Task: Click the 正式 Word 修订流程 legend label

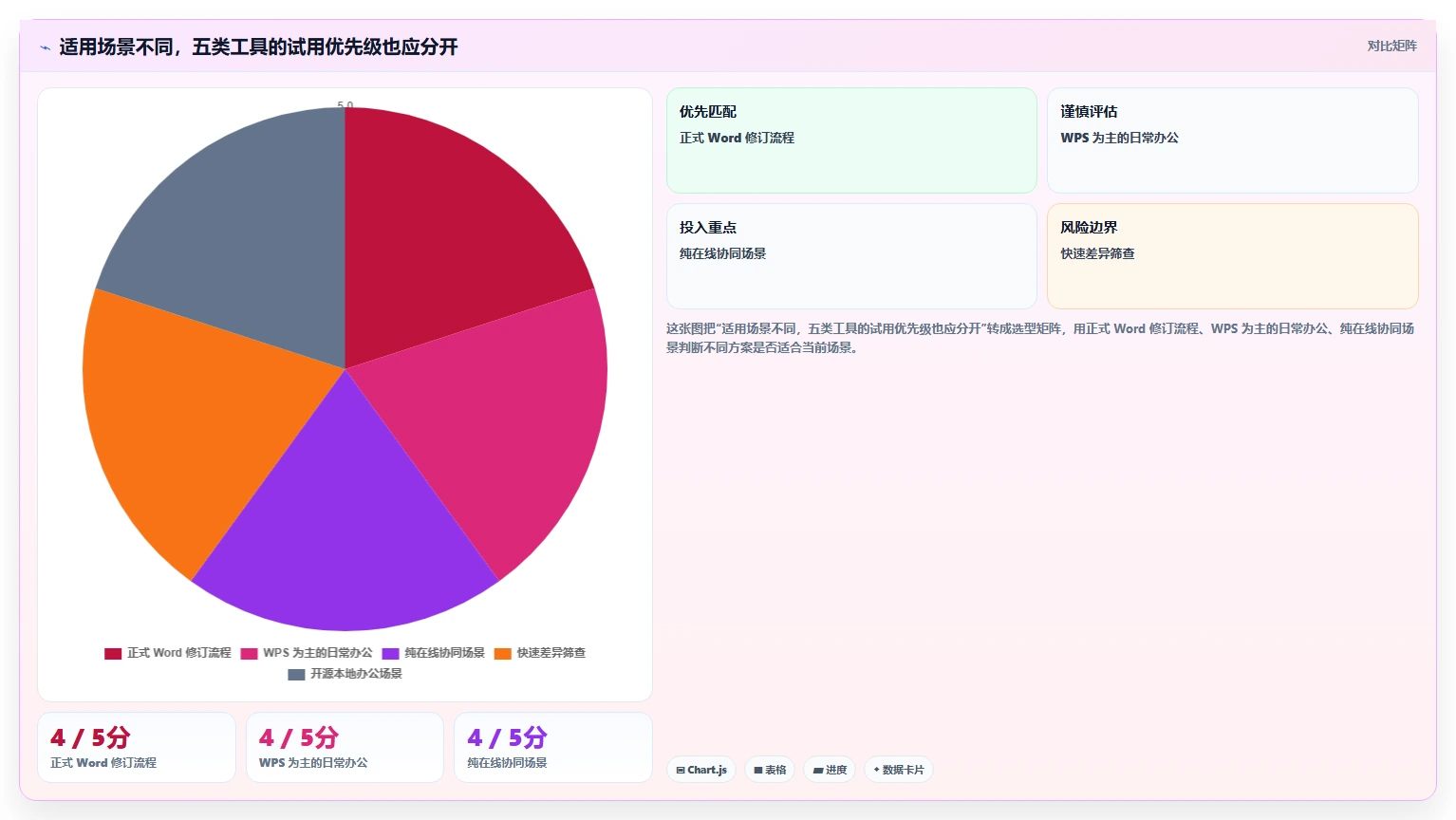Action: pyautogui.click(x=179, y=653)
